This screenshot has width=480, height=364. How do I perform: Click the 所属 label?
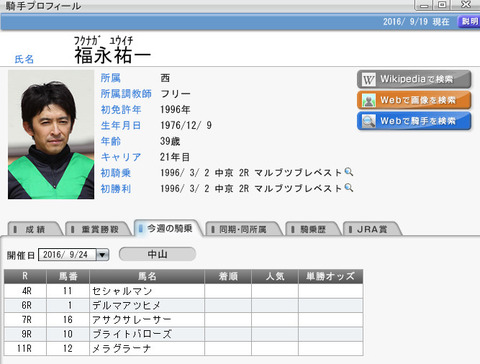coord(111,78)
